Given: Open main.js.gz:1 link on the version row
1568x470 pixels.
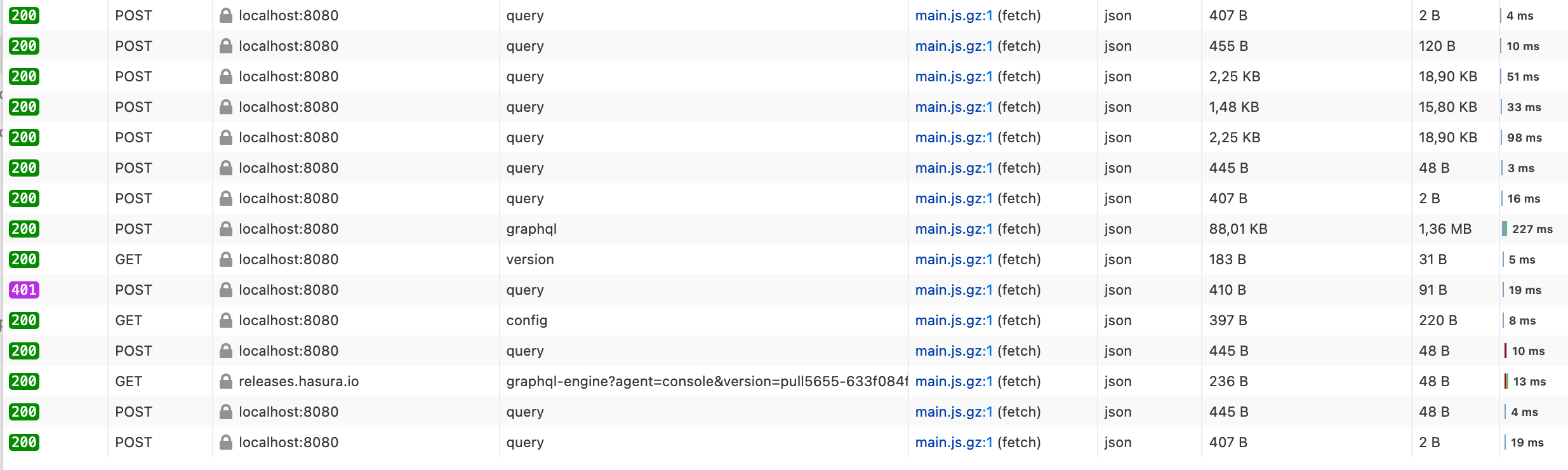Looking at the screenshot, I should click(953, 259).
